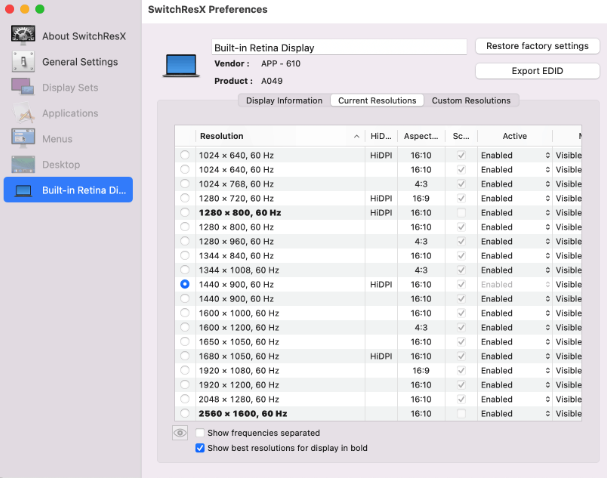The image size is (607, 478).
Task: Open About SwitchResX label in sidebar
Action: tap(84, 36)
